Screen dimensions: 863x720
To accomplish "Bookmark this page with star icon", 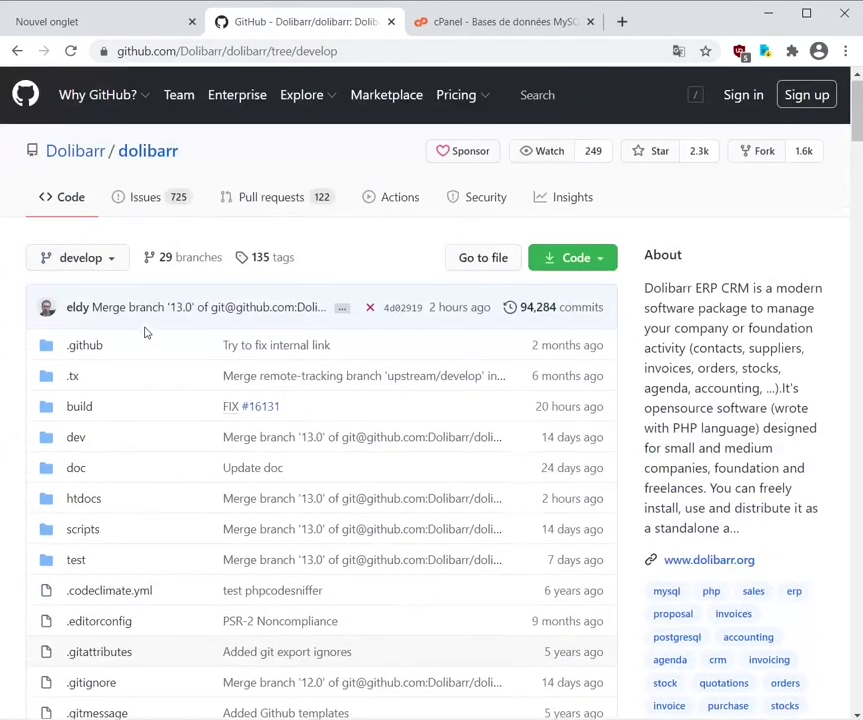I will pos(705,51).
